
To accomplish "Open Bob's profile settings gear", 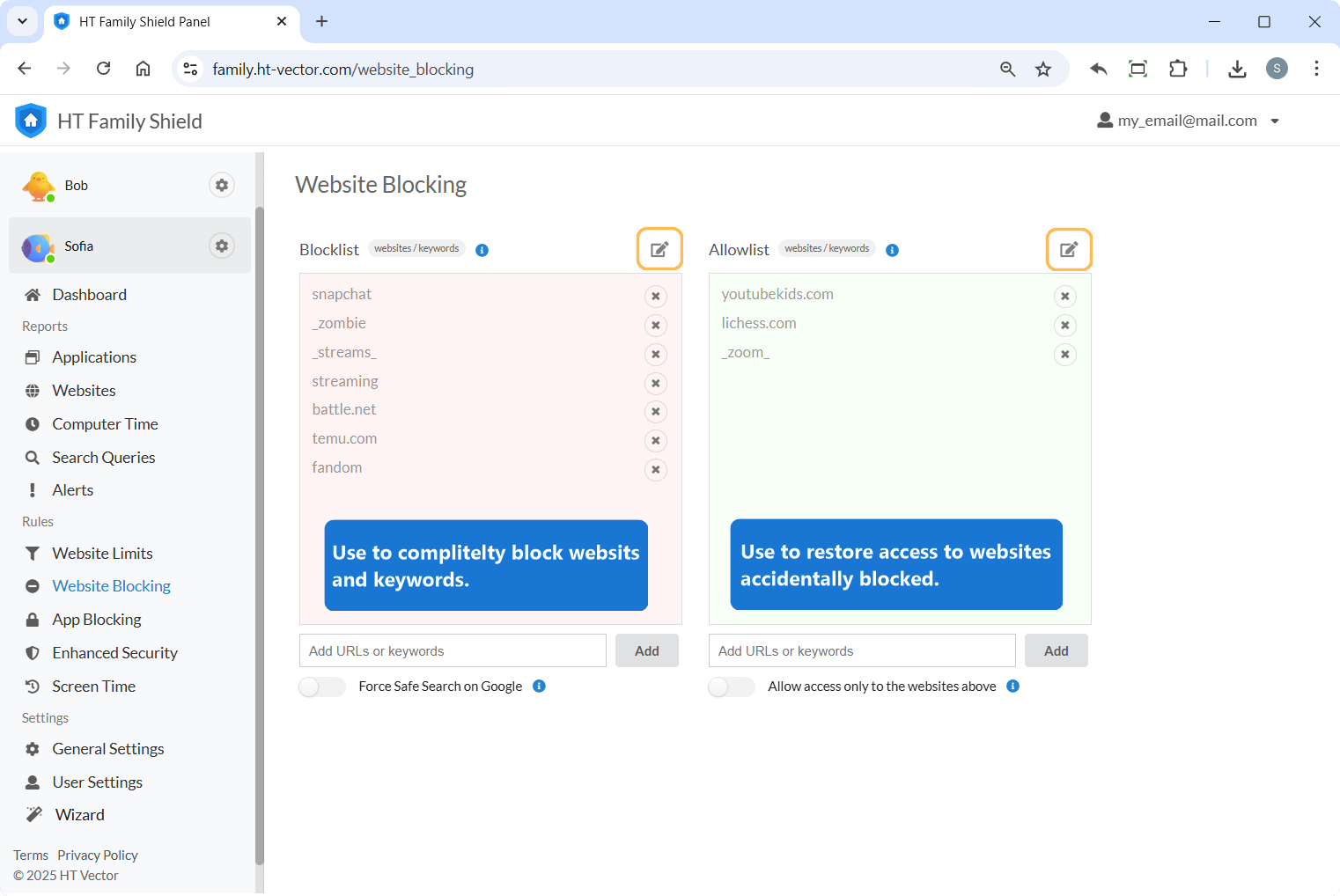I will click(221, 185).
